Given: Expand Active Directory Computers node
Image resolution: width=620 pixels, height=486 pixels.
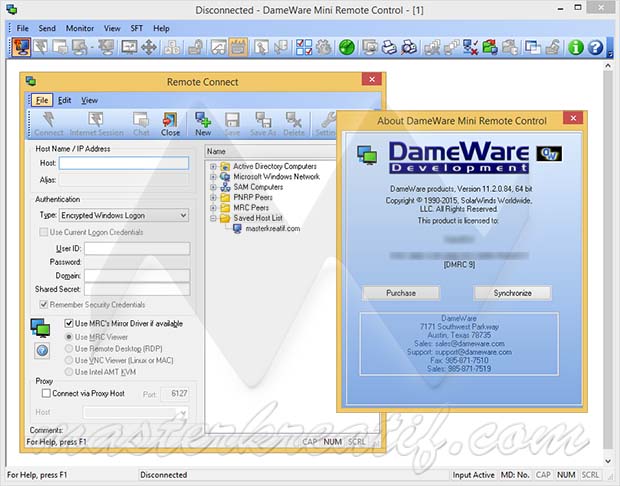Looking at the screenshot, I should click(213, 166).
